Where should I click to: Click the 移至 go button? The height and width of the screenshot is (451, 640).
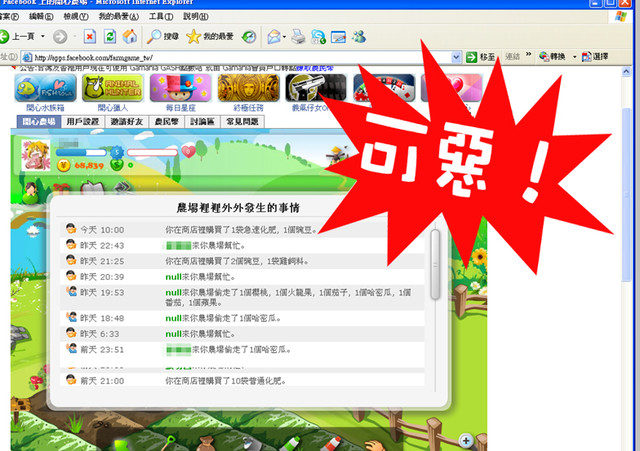tap(481, 57)
